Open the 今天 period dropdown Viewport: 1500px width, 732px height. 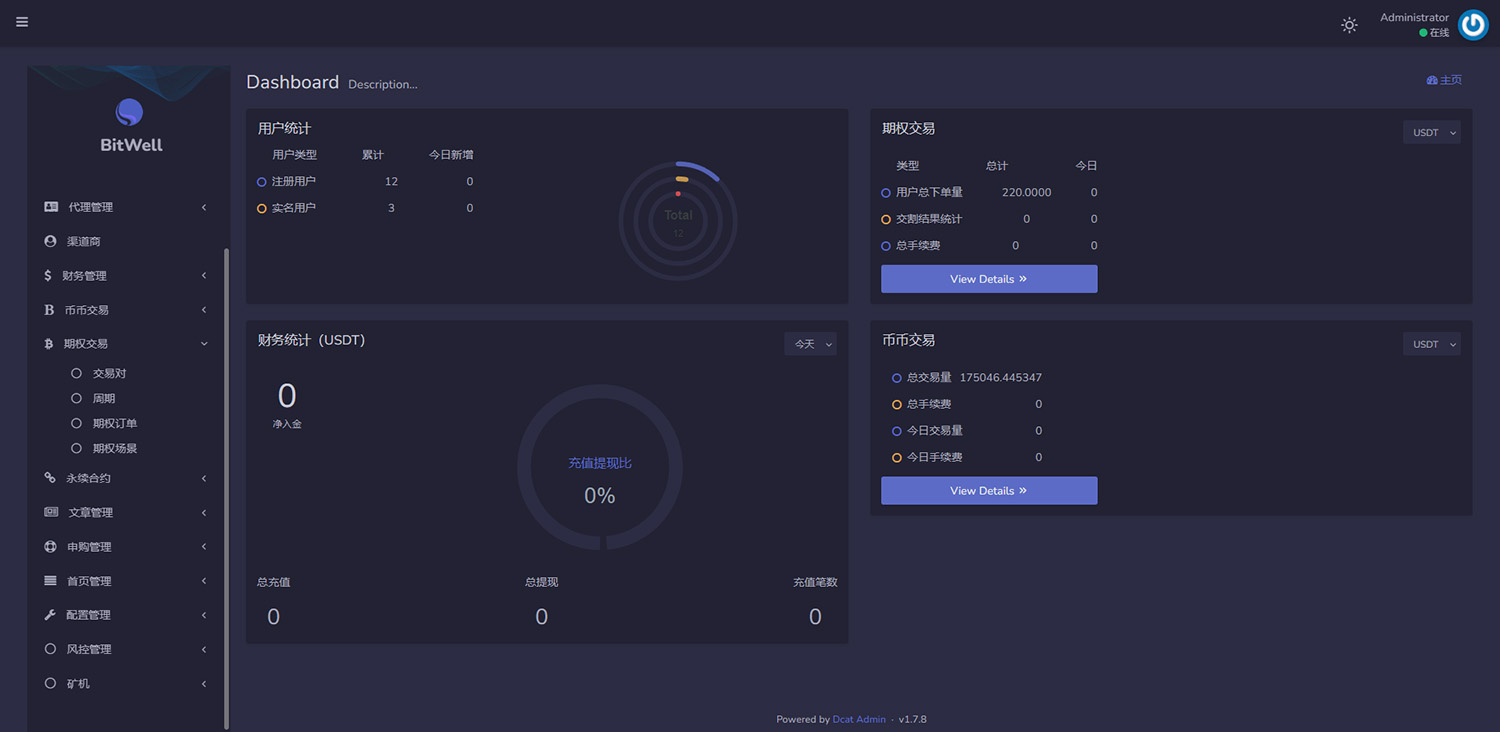[810, 344]
